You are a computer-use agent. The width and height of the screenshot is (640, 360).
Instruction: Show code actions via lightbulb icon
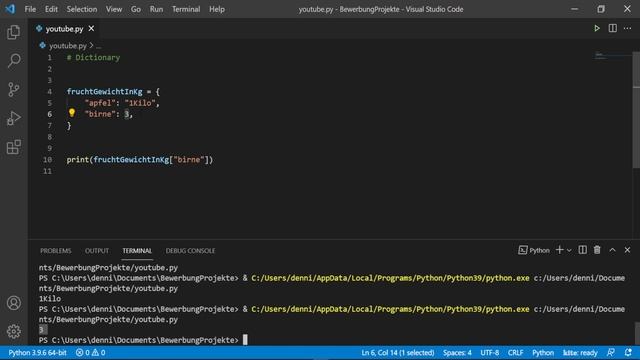[72, 113]
